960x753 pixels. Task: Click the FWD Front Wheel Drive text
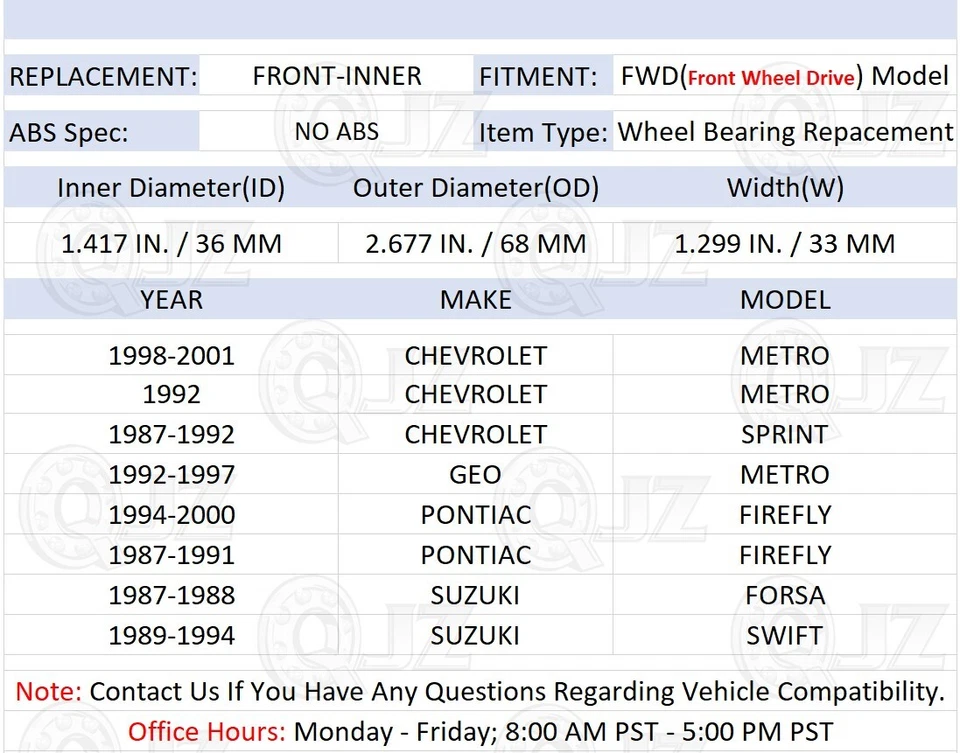pyautogui.click(x=783, y=75)
